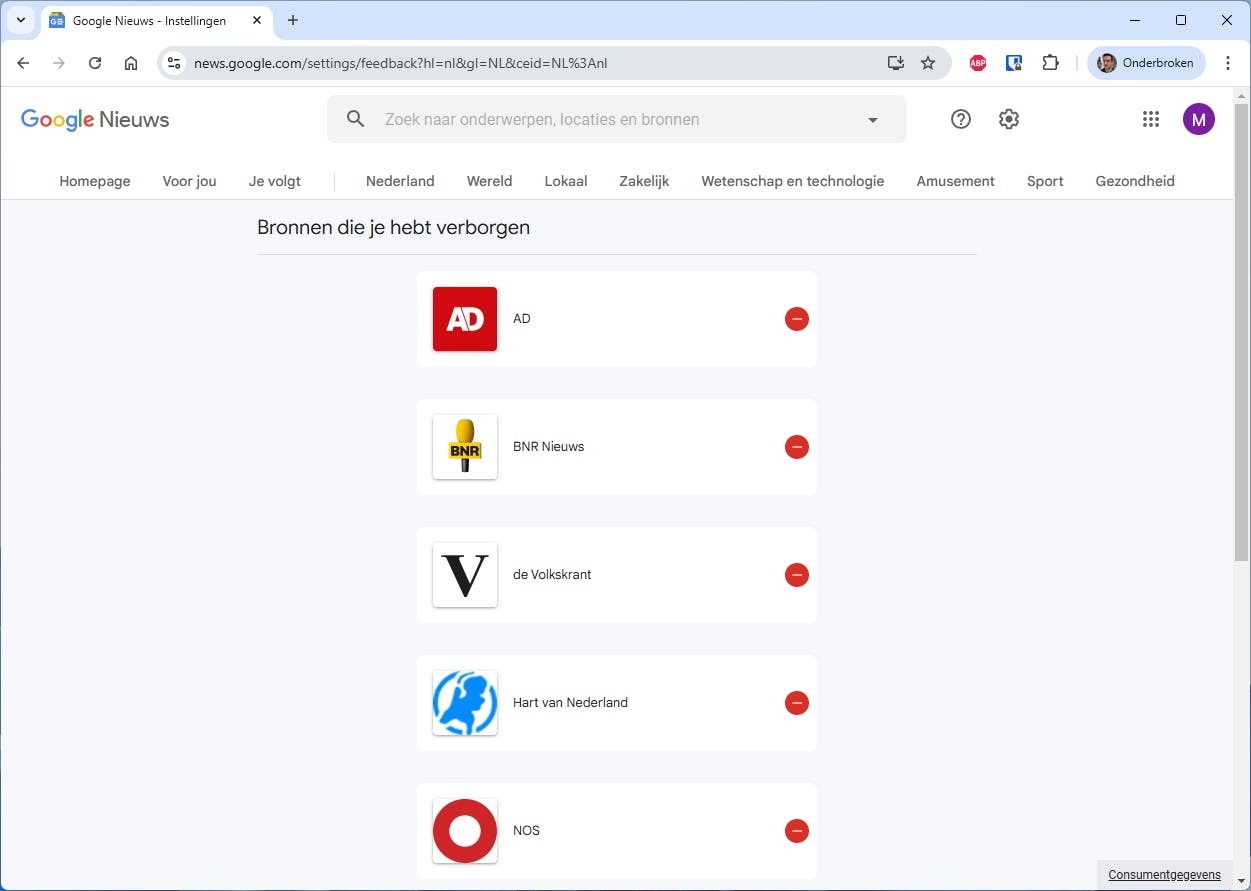Viewport: 1251px width, 891px height.
Task: Bookmark this page with the star
Action: tap(928, 63)
